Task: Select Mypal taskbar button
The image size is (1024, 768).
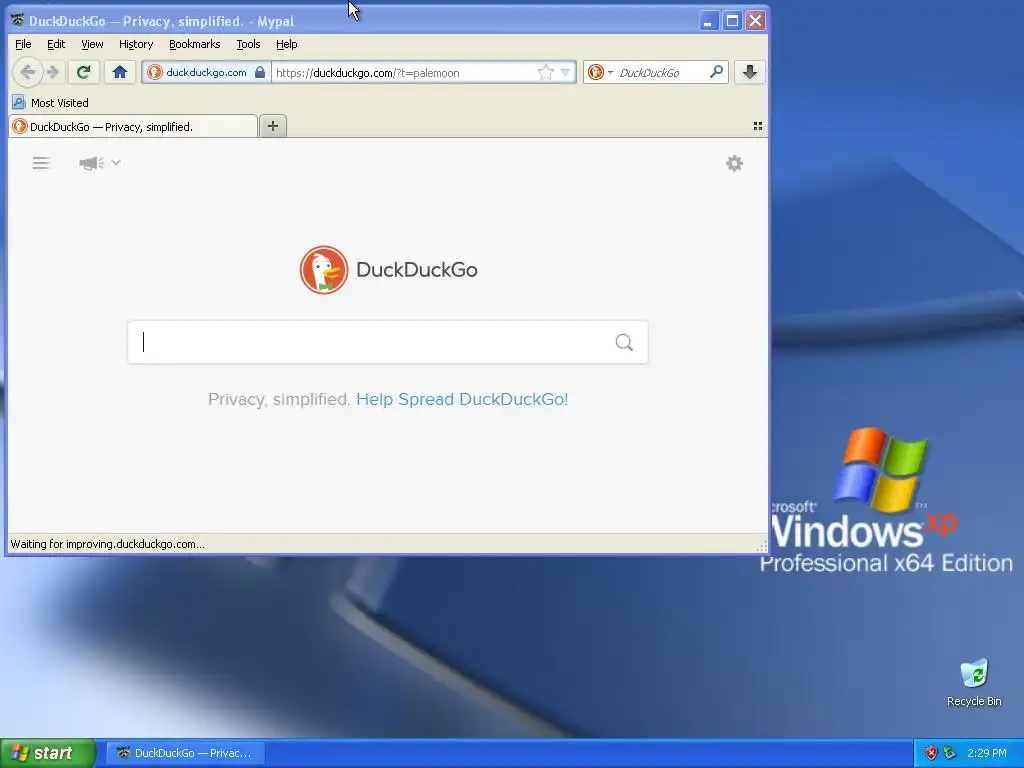Action: [185, 753]
